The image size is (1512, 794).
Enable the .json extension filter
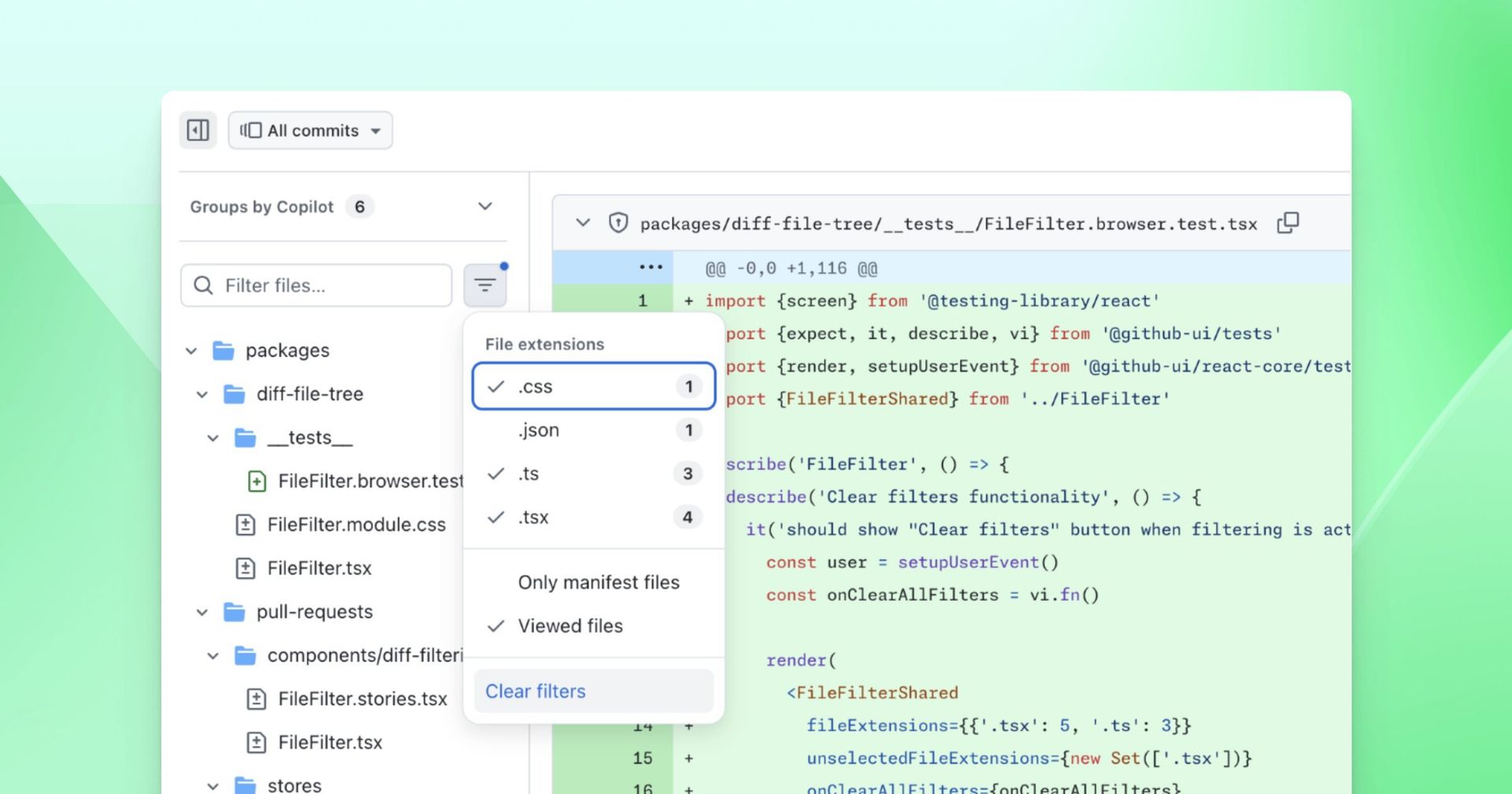(x=593, y=430)
